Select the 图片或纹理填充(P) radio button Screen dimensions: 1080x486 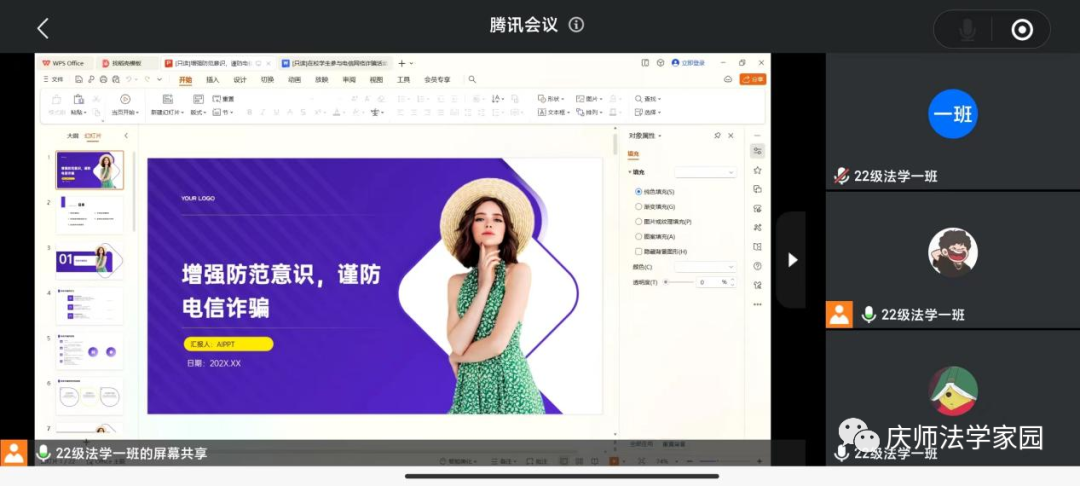tap(639, 221)
